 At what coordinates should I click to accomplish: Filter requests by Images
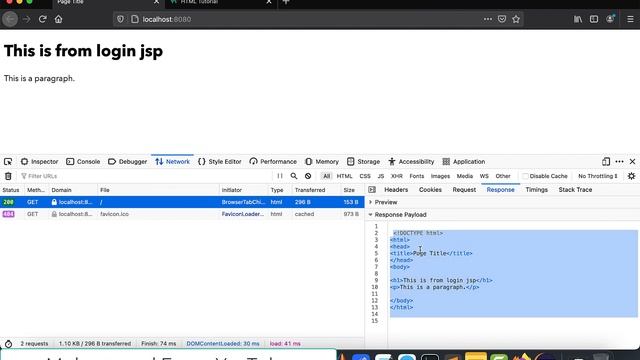440,176
